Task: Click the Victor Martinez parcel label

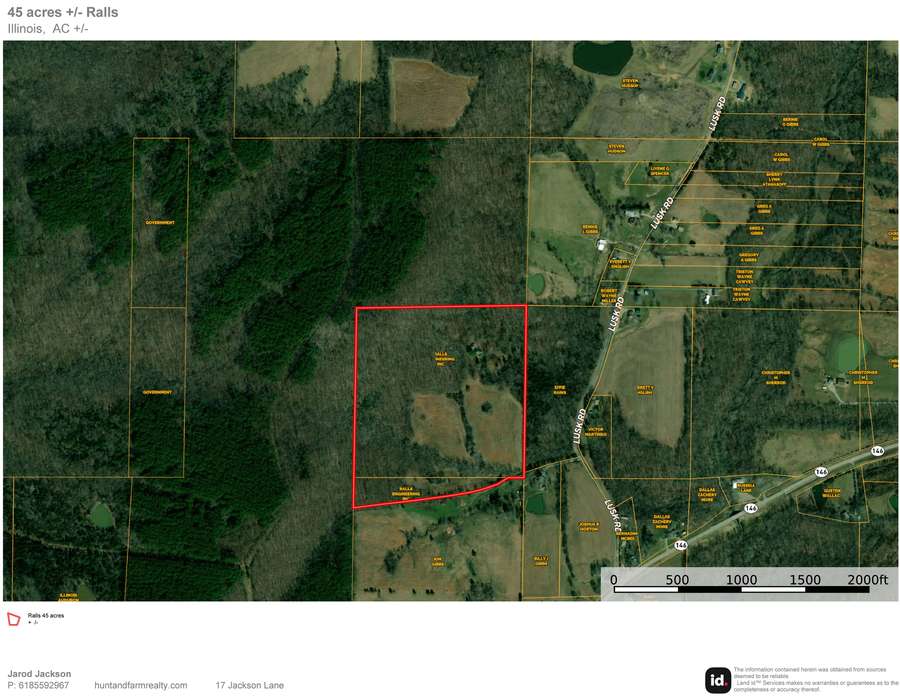Action: [595, 432]
